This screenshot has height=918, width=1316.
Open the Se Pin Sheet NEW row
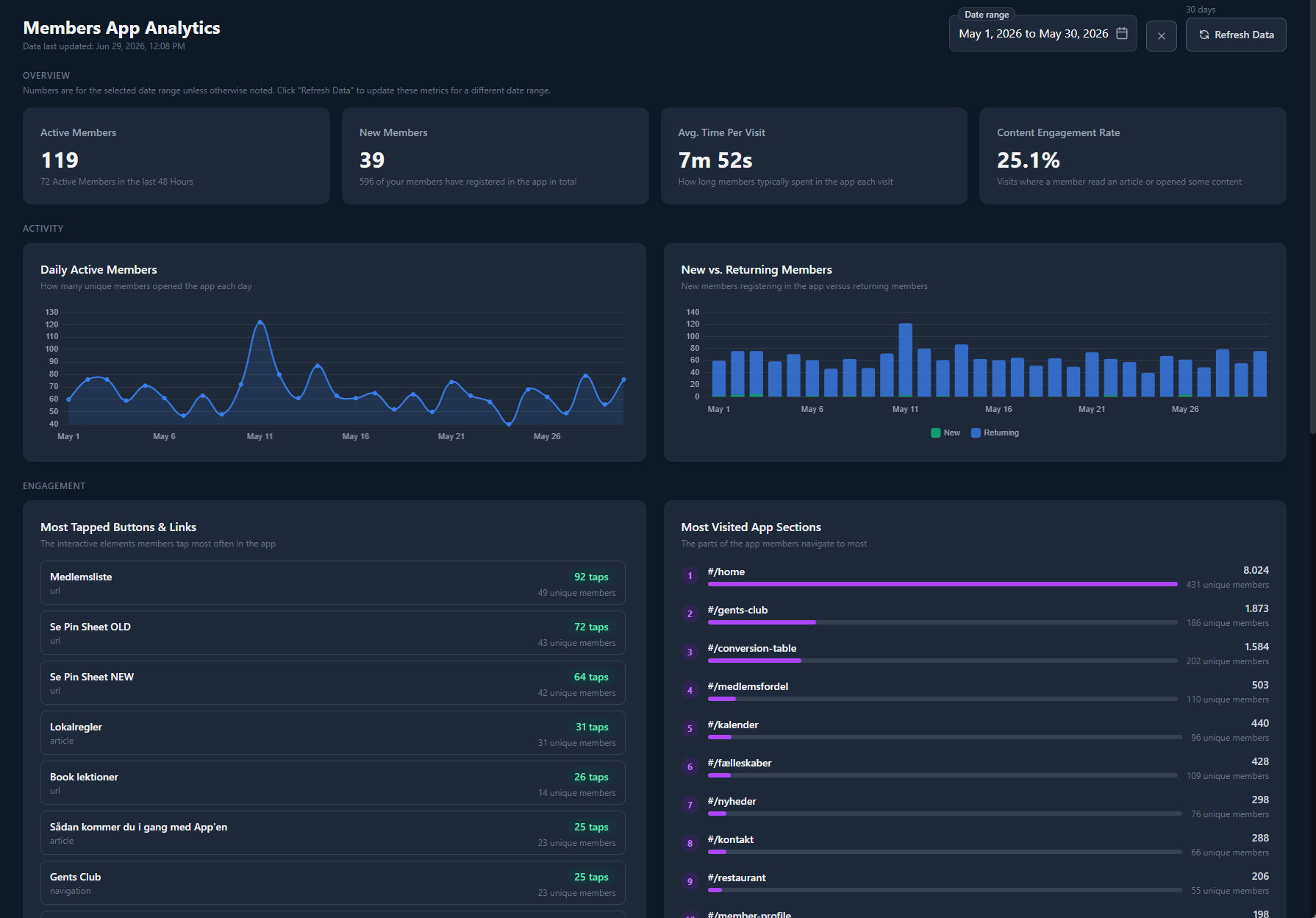(x=333, y=683)
